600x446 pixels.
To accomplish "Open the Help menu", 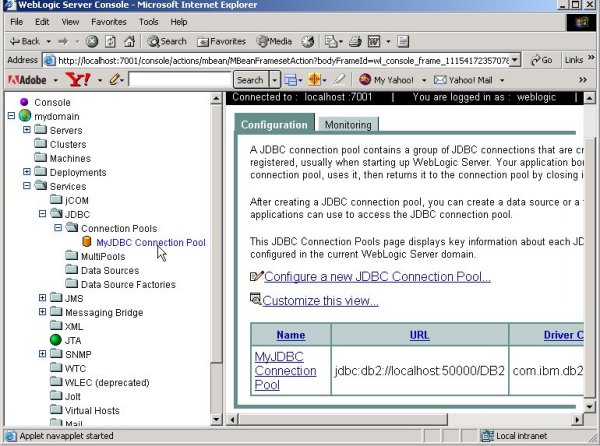I will 179,22.
